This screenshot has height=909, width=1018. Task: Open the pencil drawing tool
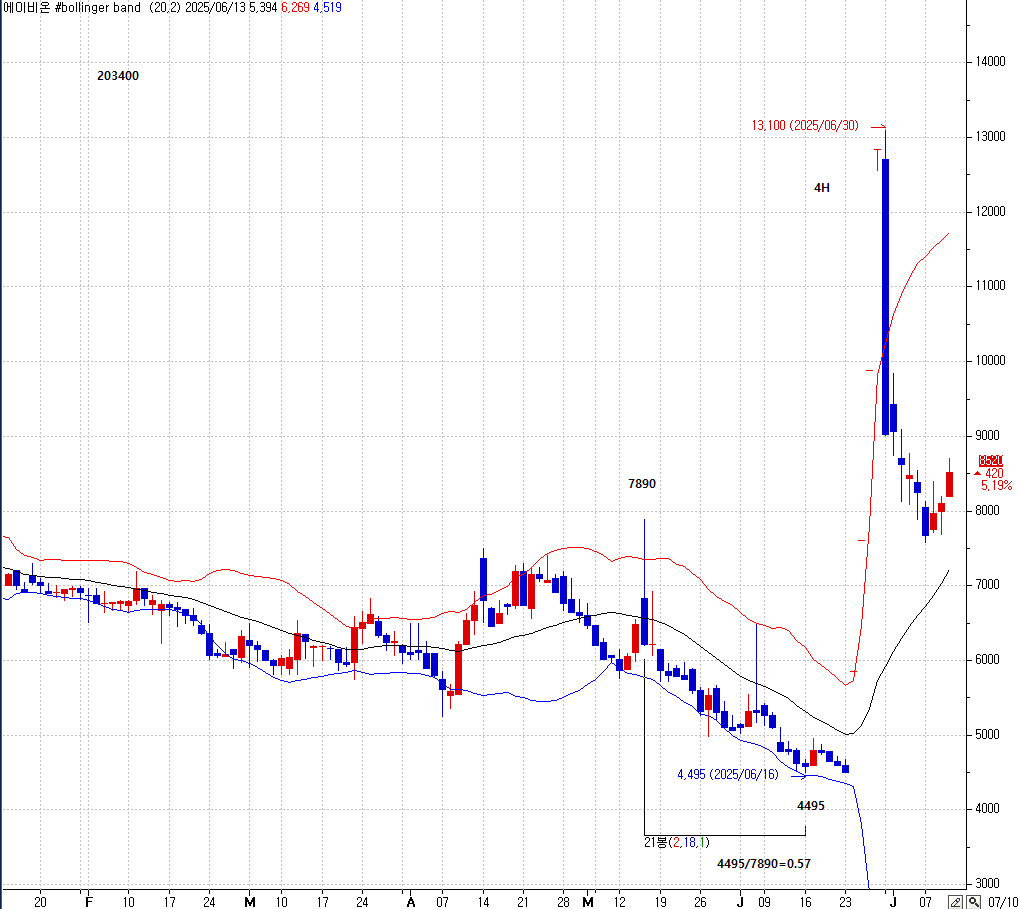[x=956, y=902]
